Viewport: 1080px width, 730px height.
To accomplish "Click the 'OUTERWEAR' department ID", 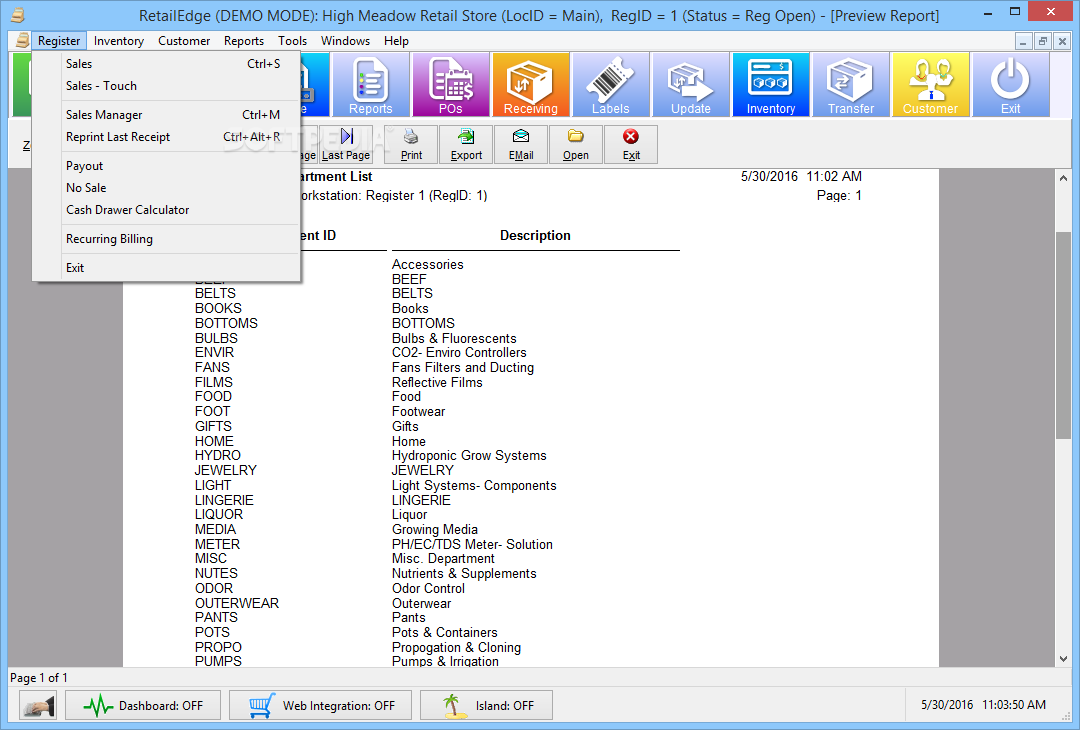I will pos(237,603).
